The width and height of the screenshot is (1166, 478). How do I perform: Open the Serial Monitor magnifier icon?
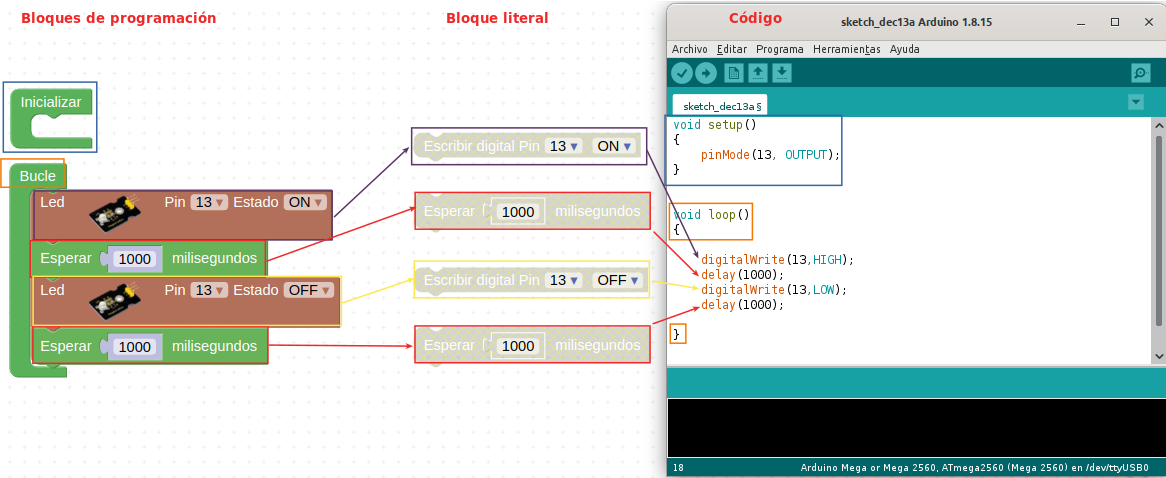(x=1140, y=73)
